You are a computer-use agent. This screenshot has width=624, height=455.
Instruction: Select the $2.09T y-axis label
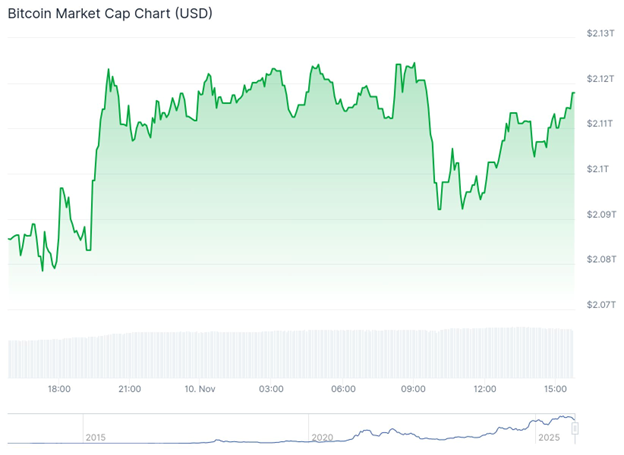click(x=602, y=214)
